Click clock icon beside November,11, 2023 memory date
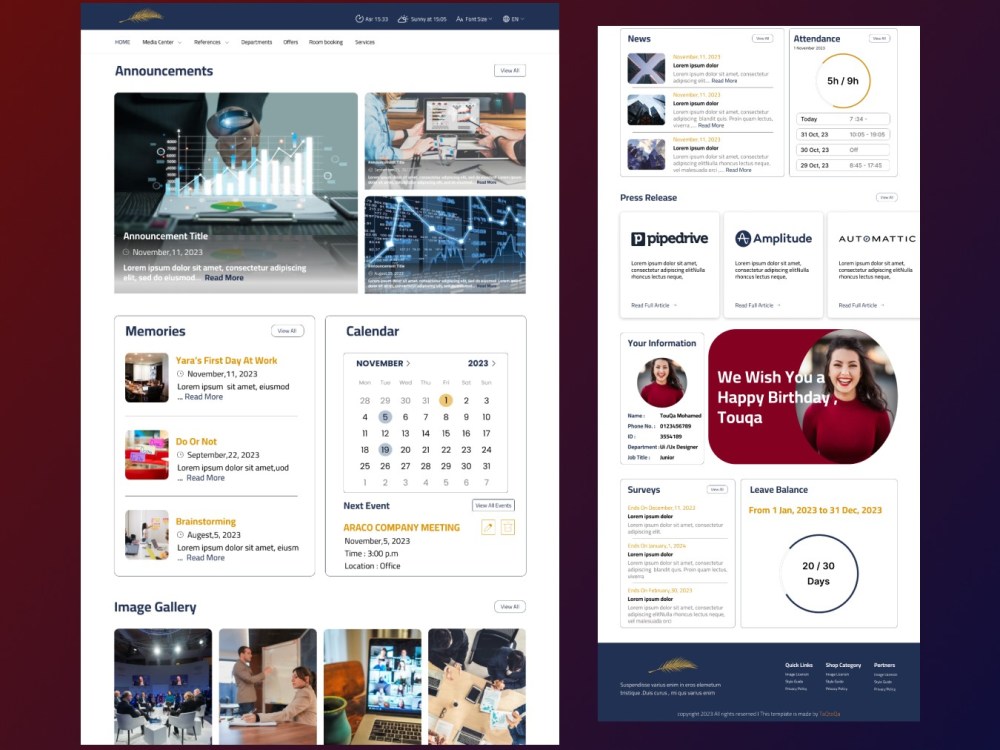 [180, 374]
